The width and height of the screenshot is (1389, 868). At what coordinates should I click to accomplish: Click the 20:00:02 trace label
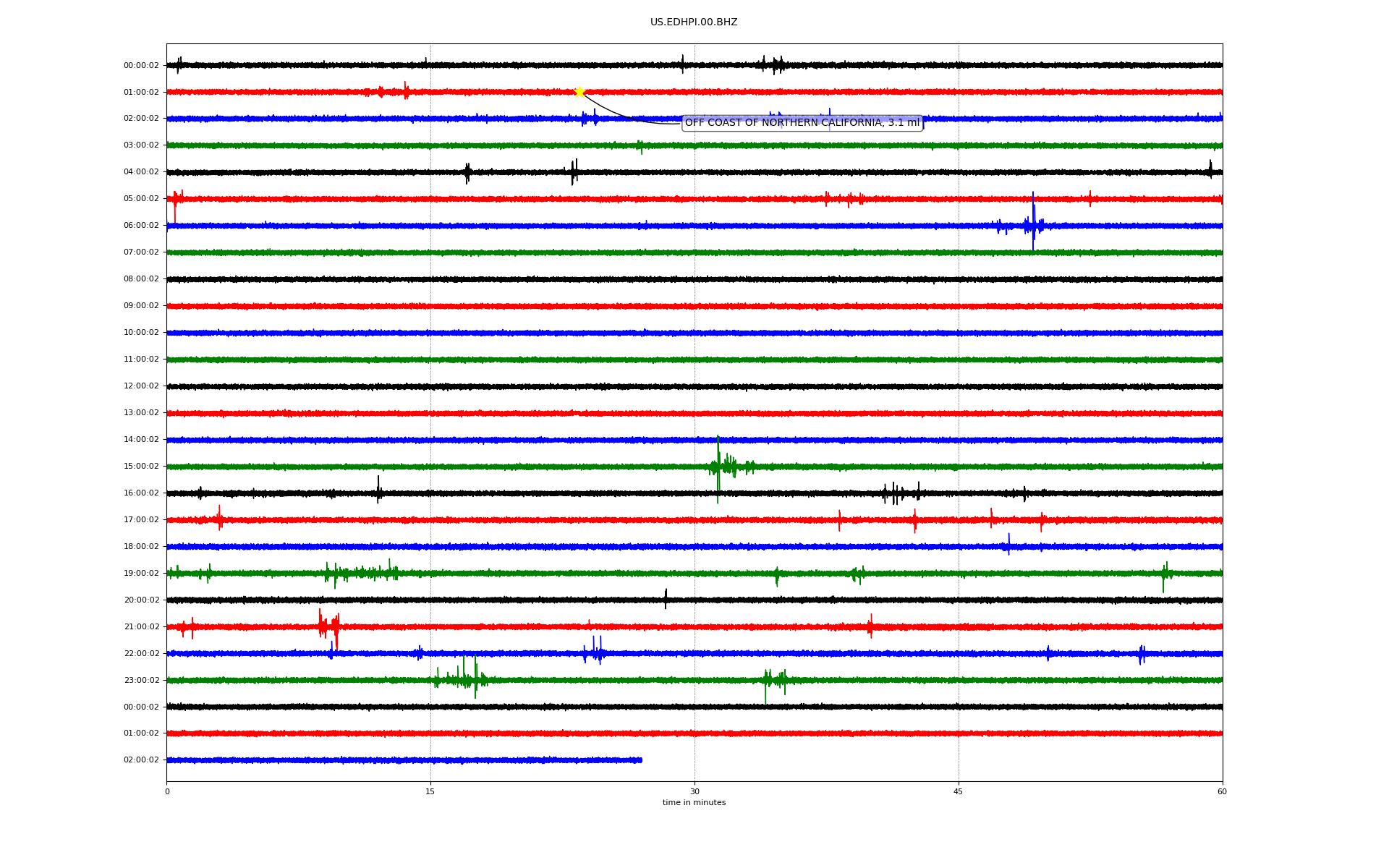coord(141,600)
